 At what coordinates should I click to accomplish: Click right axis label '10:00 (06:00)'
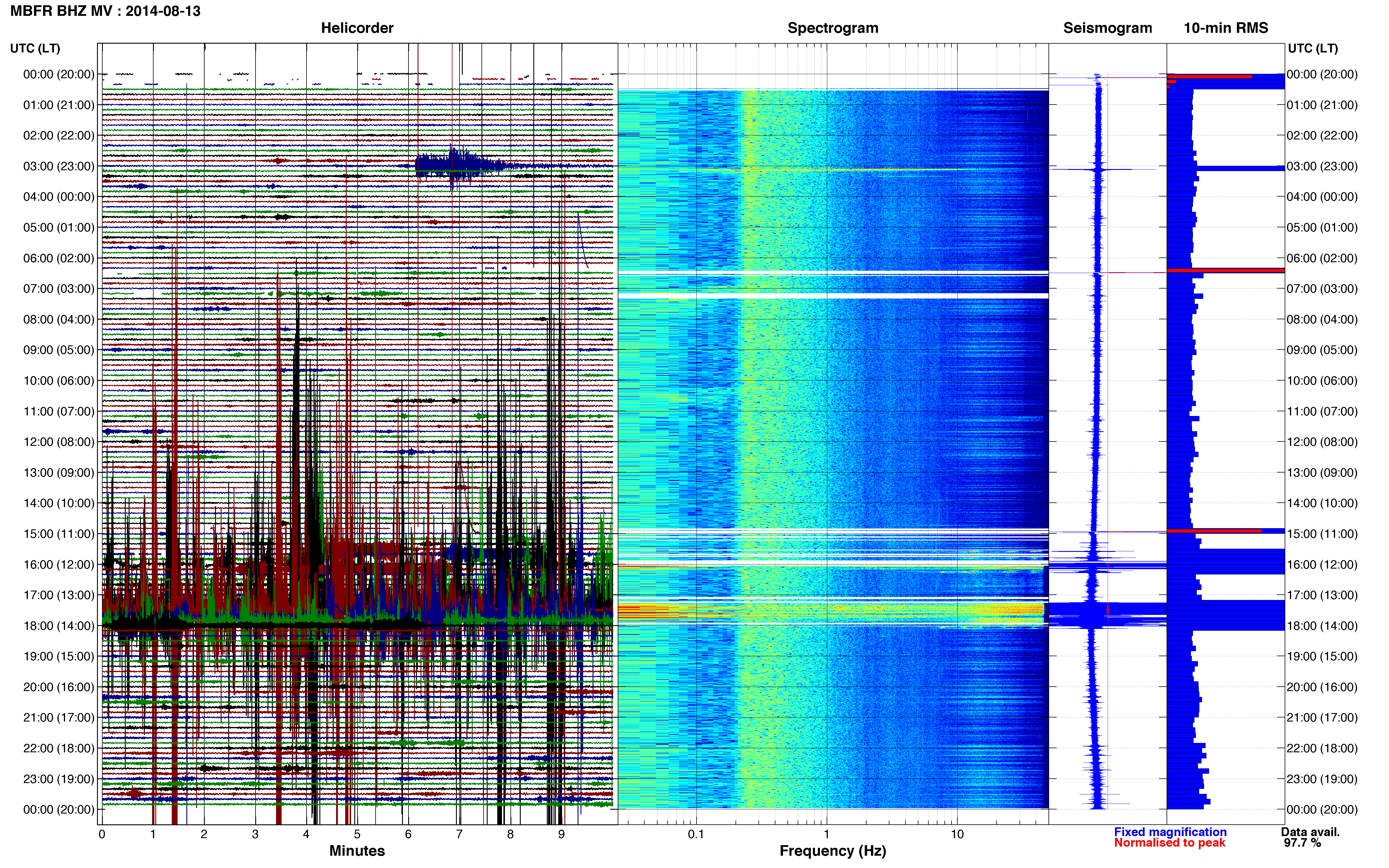pos(1322,381)
